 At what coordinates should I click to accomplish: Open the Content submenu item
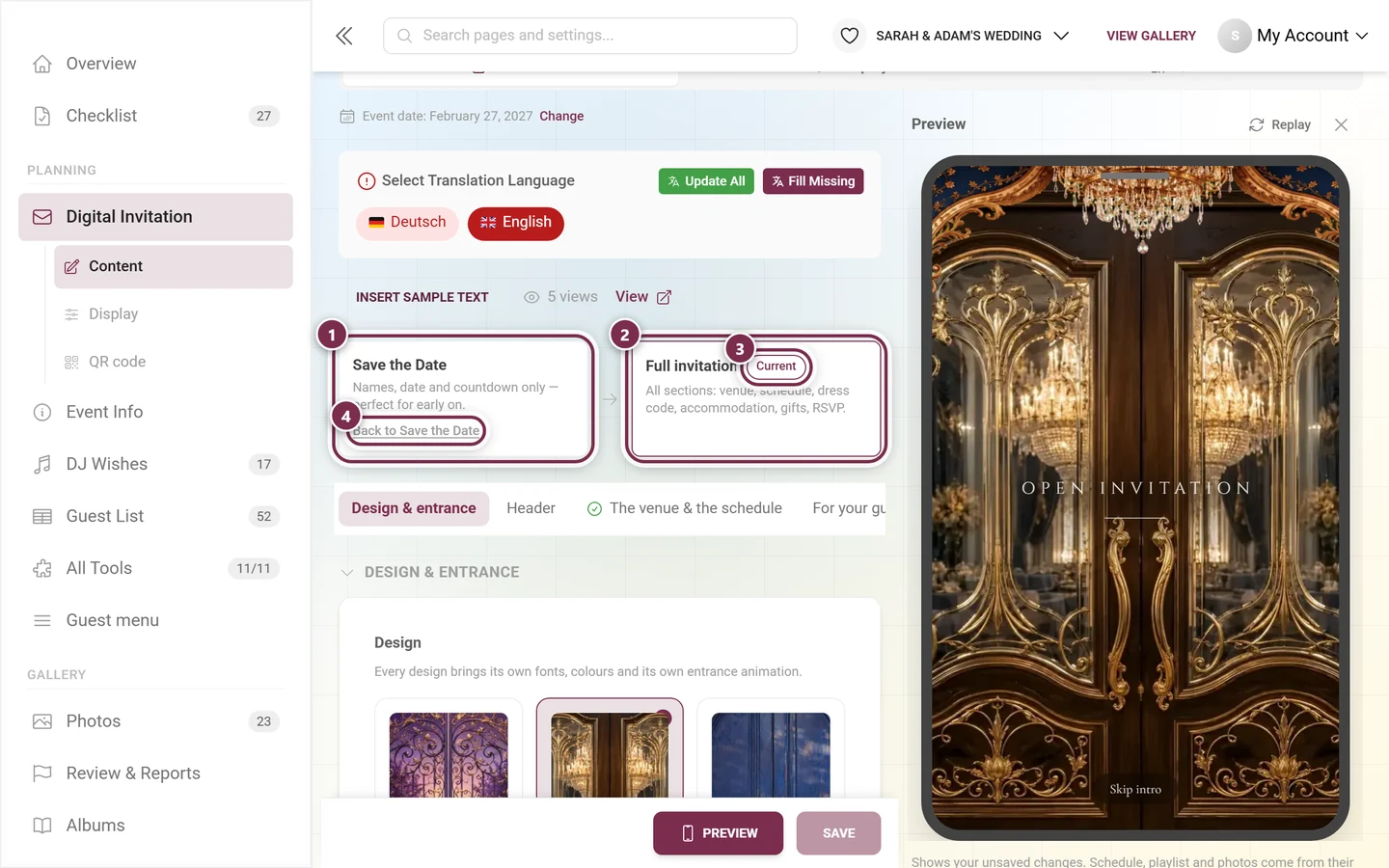point(174,266)
